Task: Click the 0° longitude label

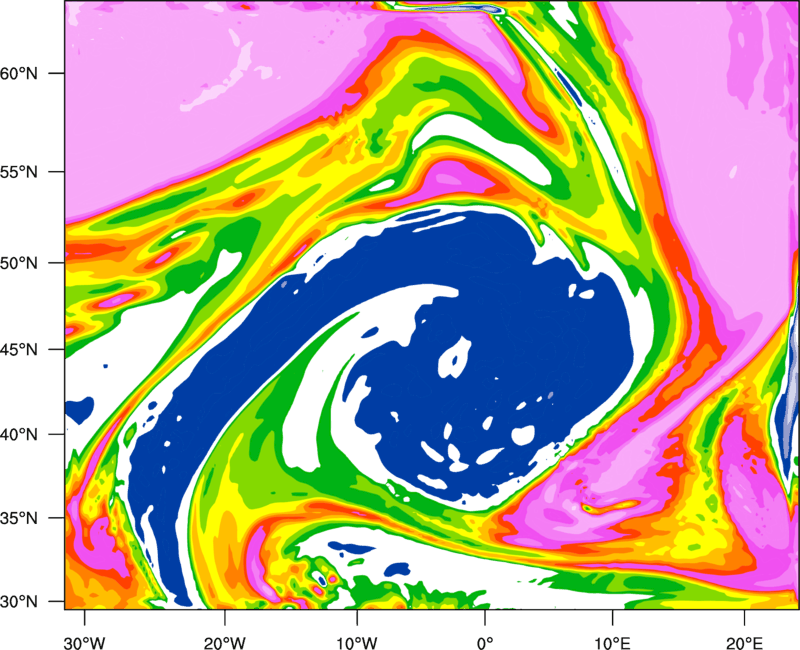Action: (x=485, y=643)
